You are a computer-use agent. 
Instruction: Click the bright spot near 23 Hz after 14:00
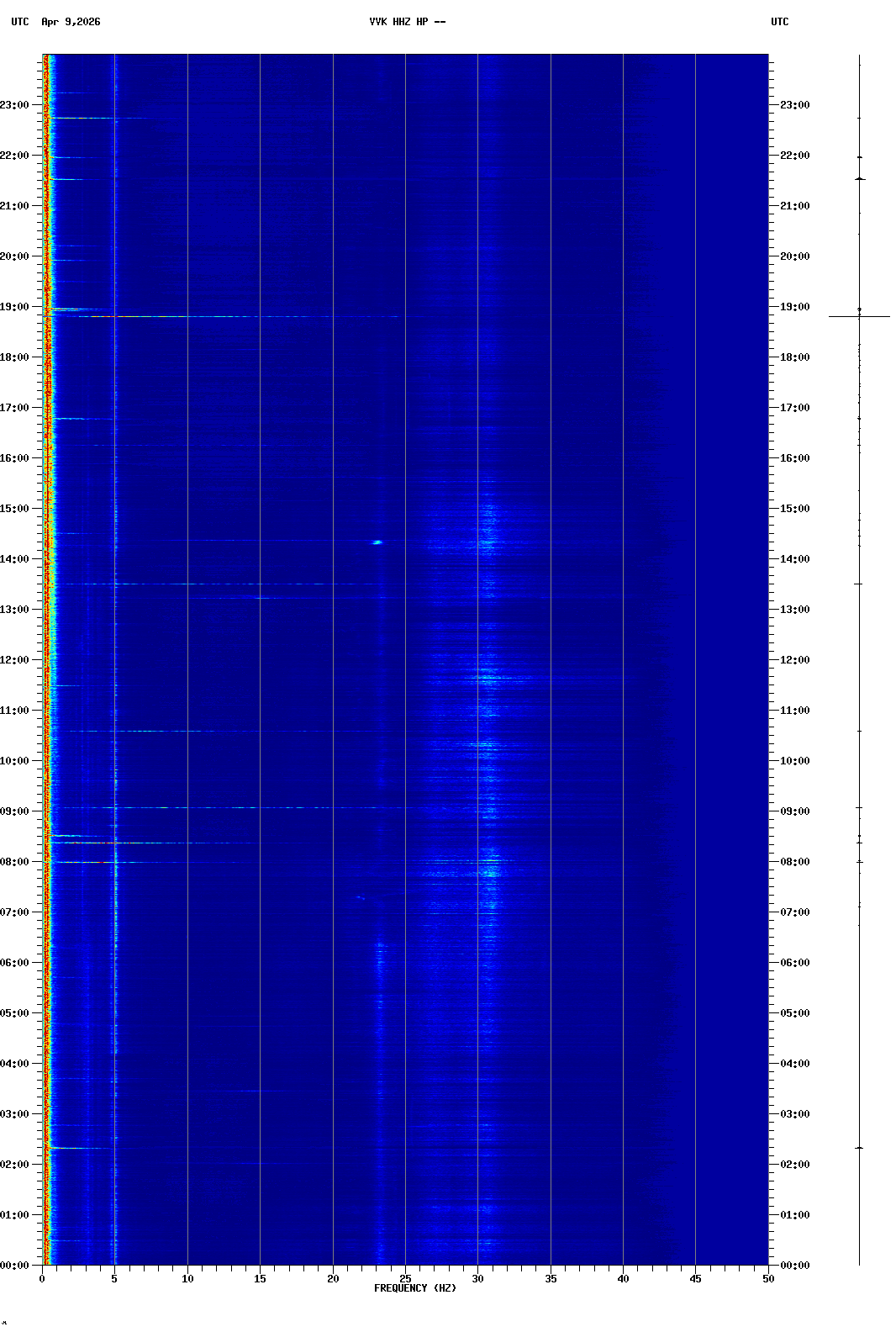point(377,542)
